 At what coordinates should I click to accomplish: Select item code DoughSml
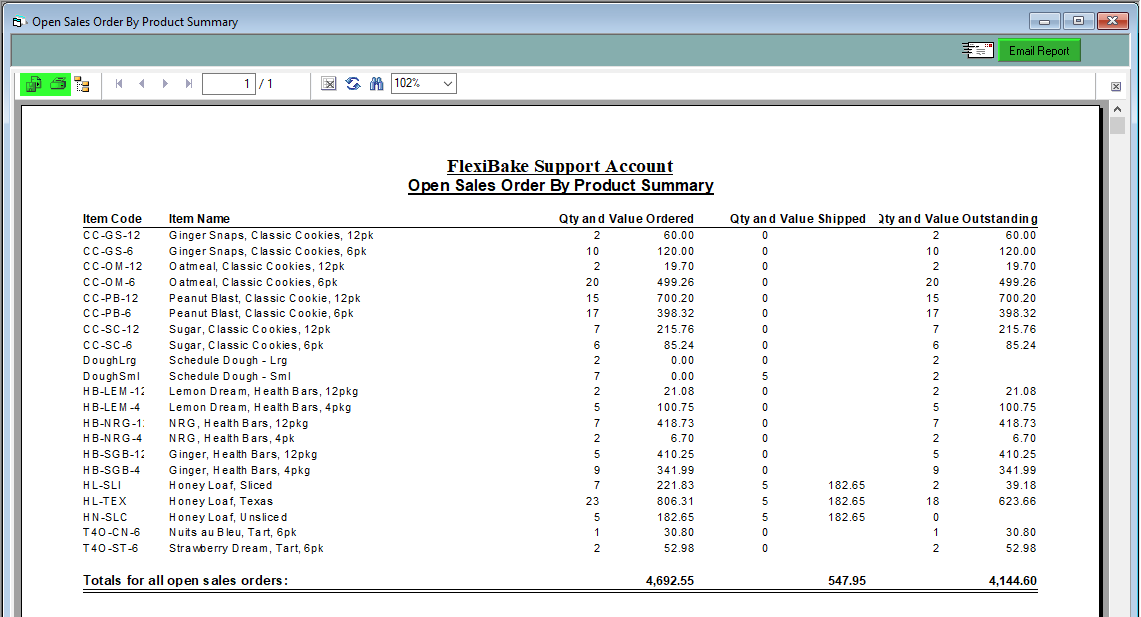111,377
